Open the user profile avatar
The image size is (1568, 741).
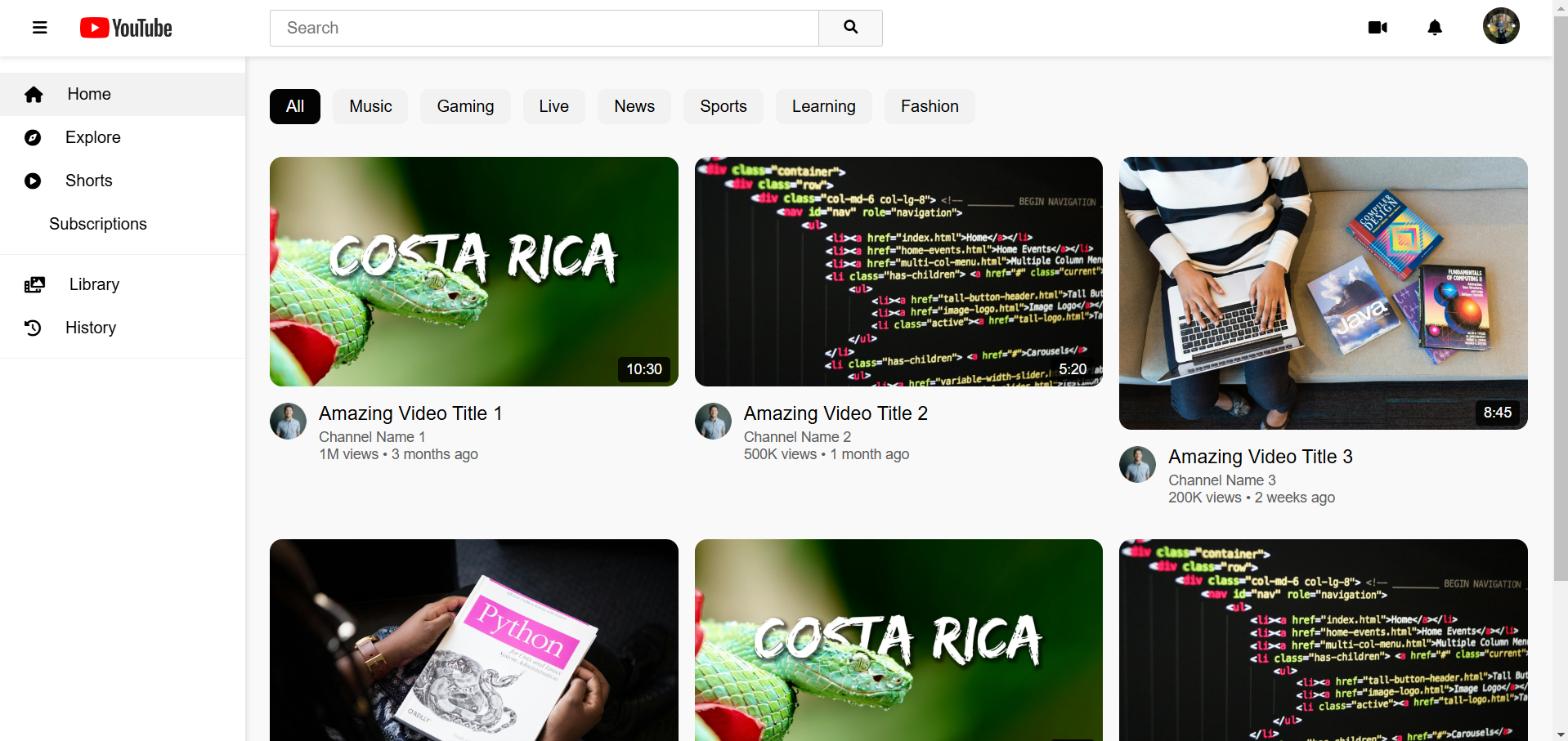tap(1501, 26)
